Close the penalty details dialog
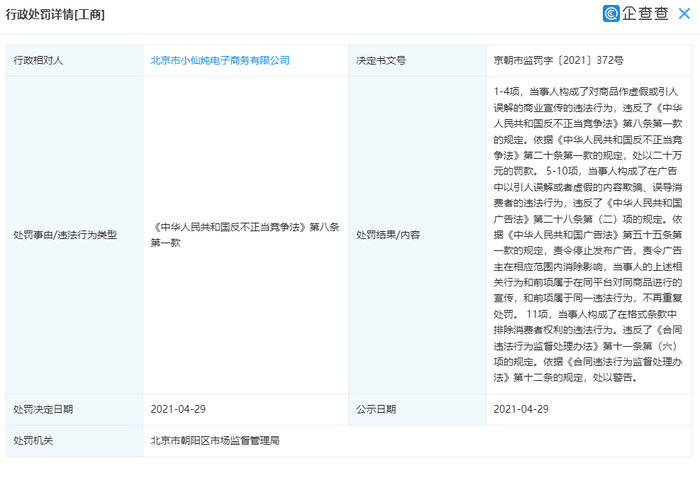 pyautogui.click(x=684, y=14)
